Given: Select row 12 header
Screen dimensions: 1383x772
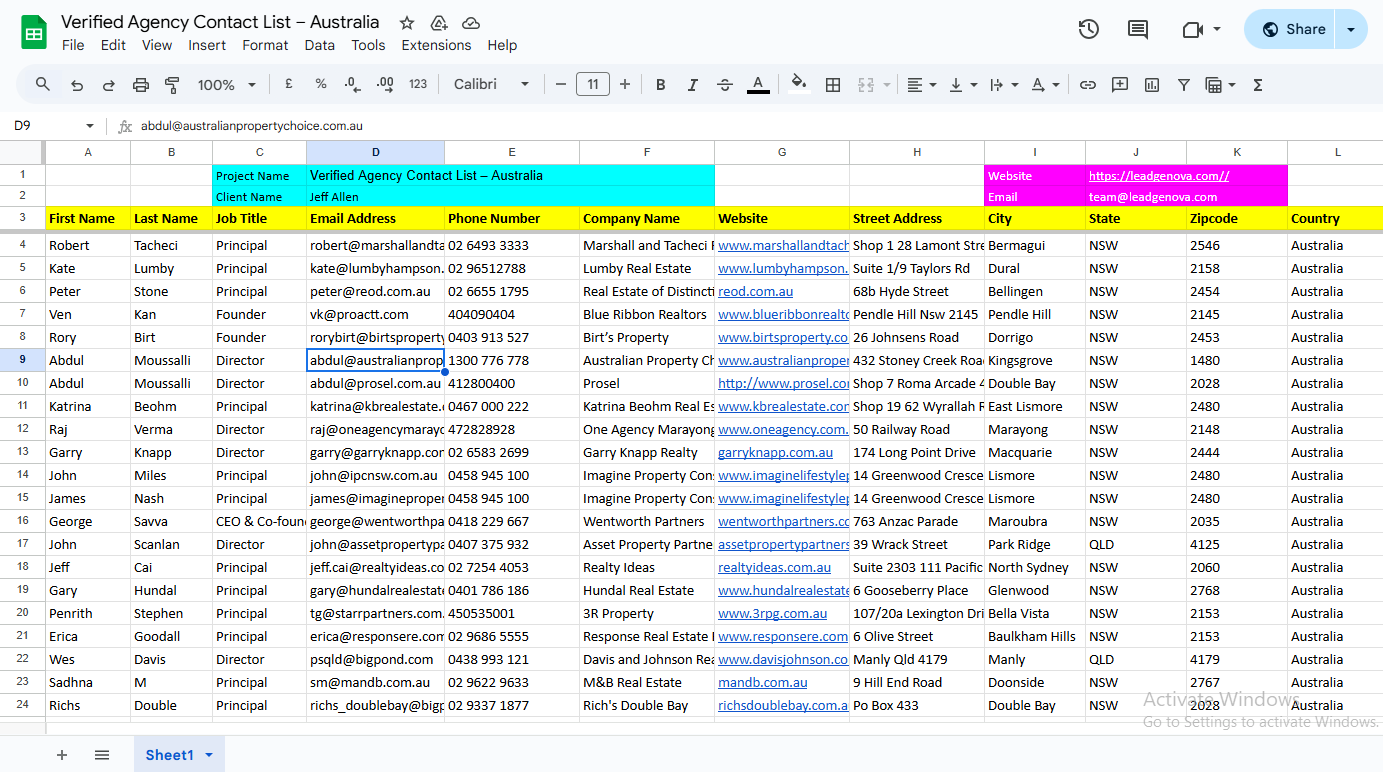Looking at the screenshot, I should pos(23,429).
